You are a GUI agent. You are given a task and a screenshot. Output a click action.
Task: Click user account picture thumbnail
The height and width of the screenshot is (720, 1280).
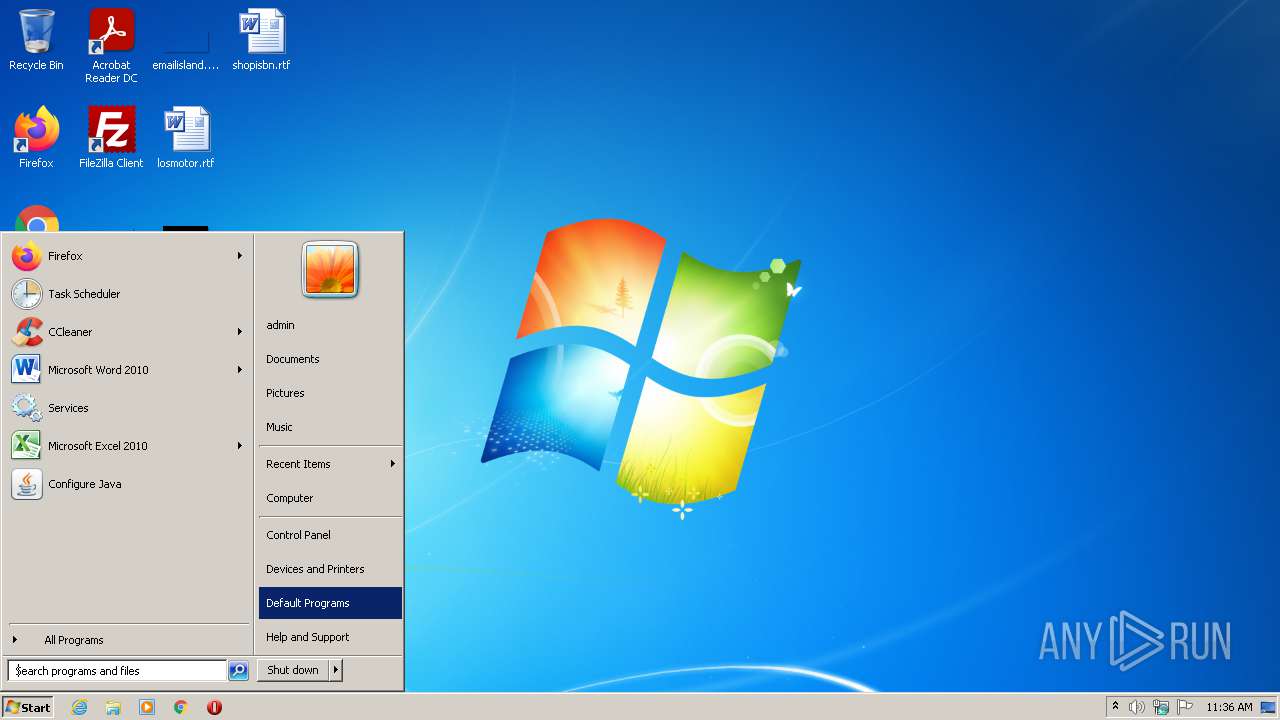click(x=330, y=270)
